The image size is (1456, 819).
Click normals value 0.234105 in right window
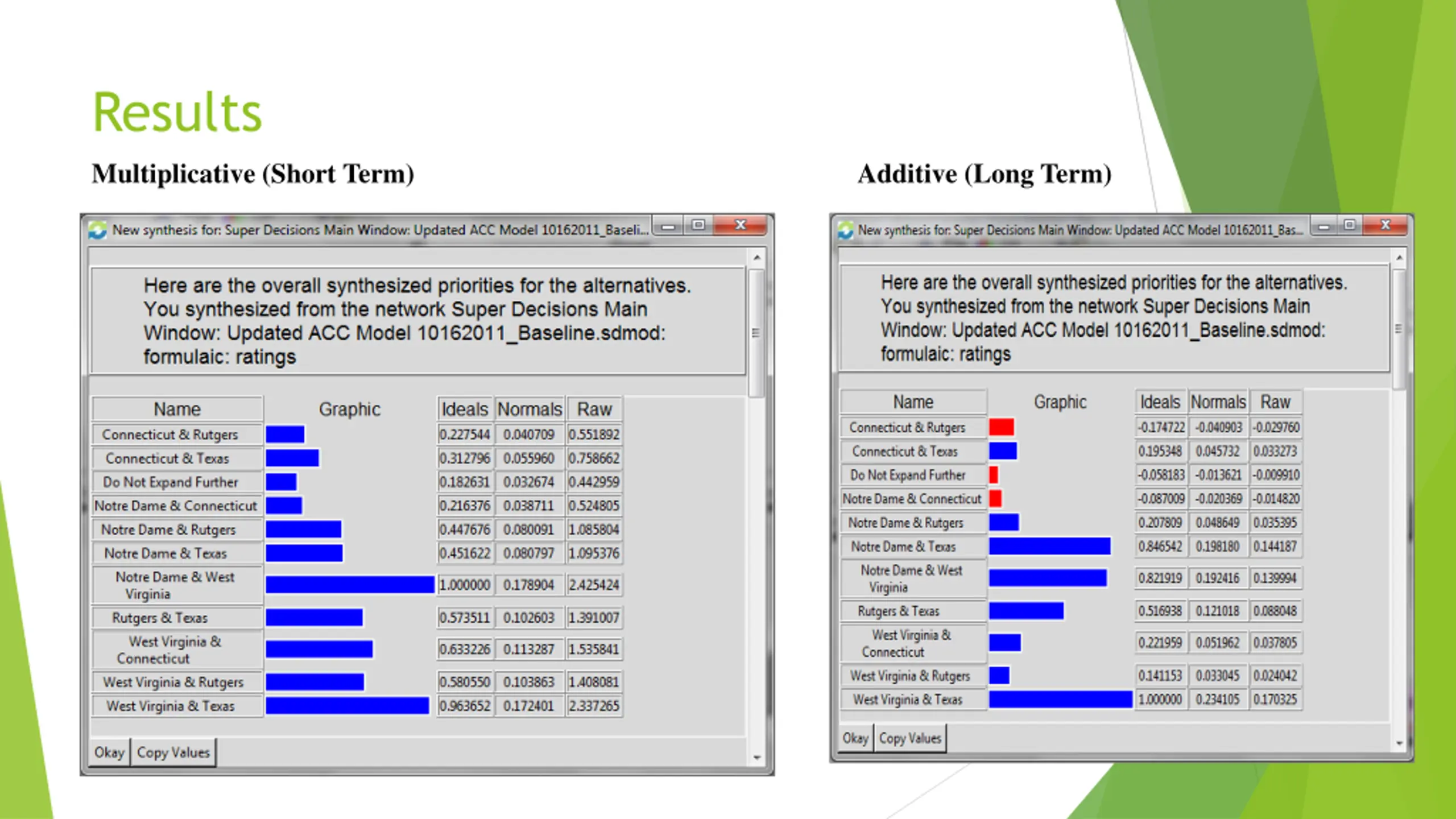(1218, 700)
